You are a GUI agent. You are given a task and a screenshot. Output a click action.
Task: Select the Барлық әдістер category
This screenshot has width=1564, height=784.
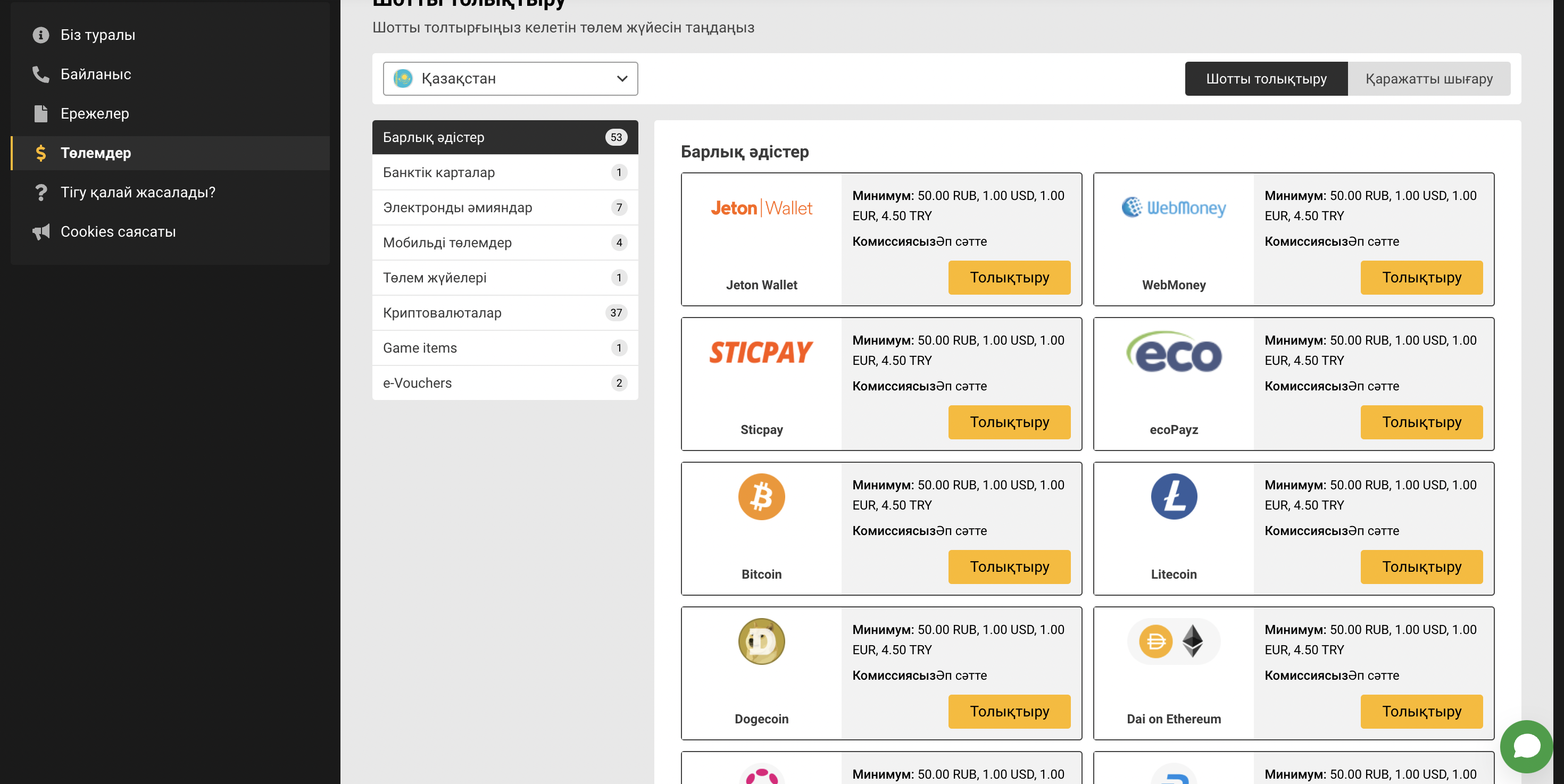[x=504, y=137]
